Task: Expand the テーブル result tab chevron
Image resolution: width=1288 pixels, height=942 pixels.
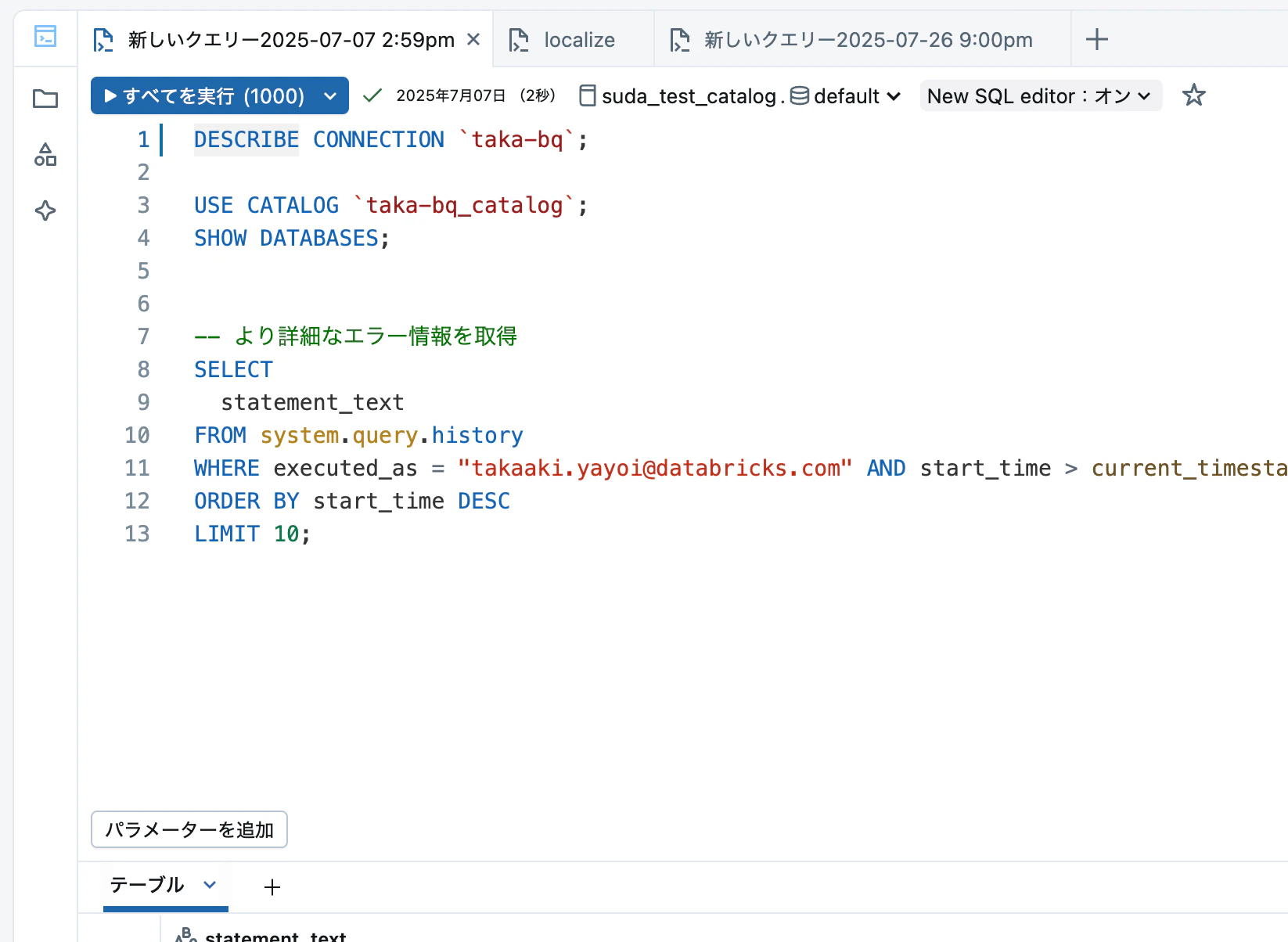Action: pyautogui.click(x=210, y=885)
